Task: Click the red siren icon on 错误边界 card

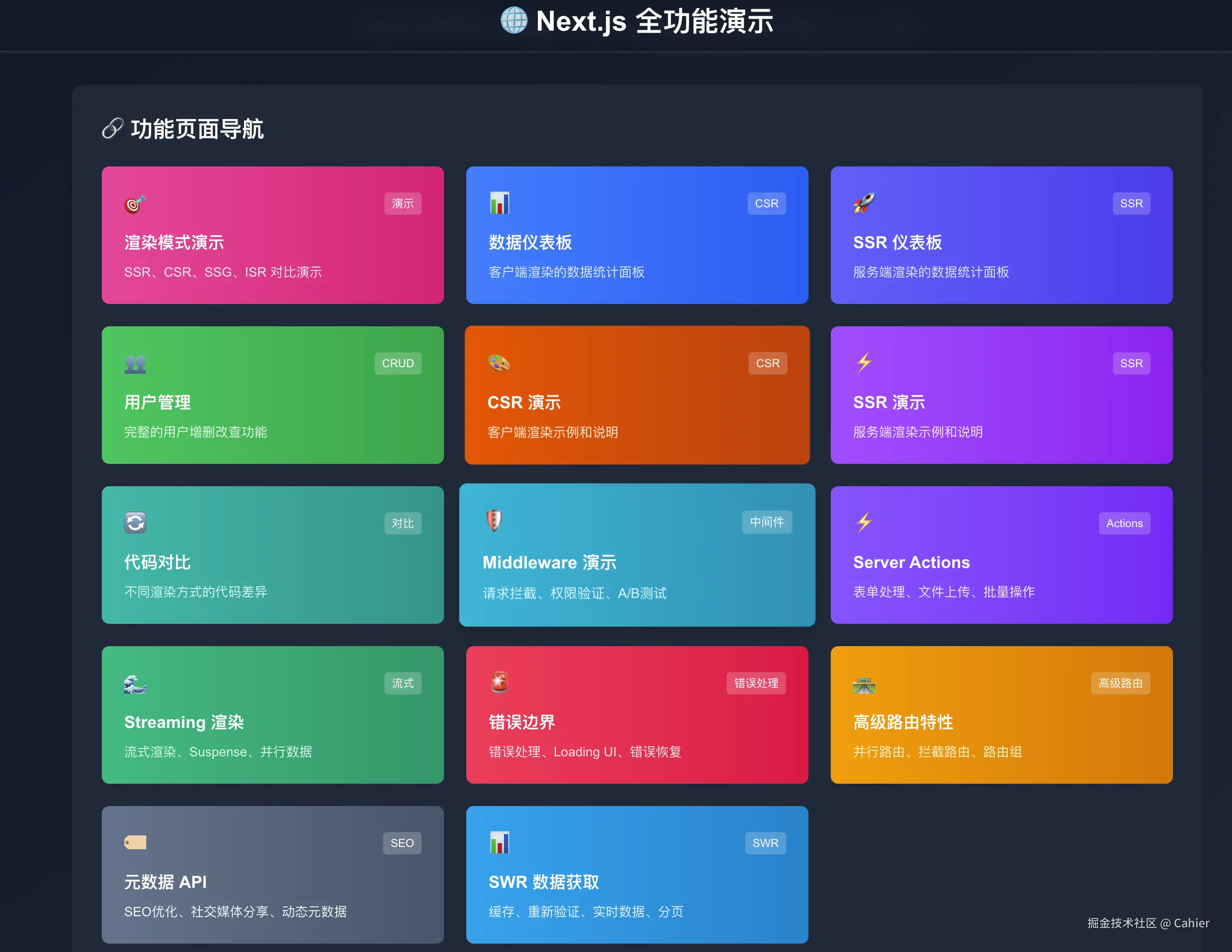Action: tap(499, 682)
